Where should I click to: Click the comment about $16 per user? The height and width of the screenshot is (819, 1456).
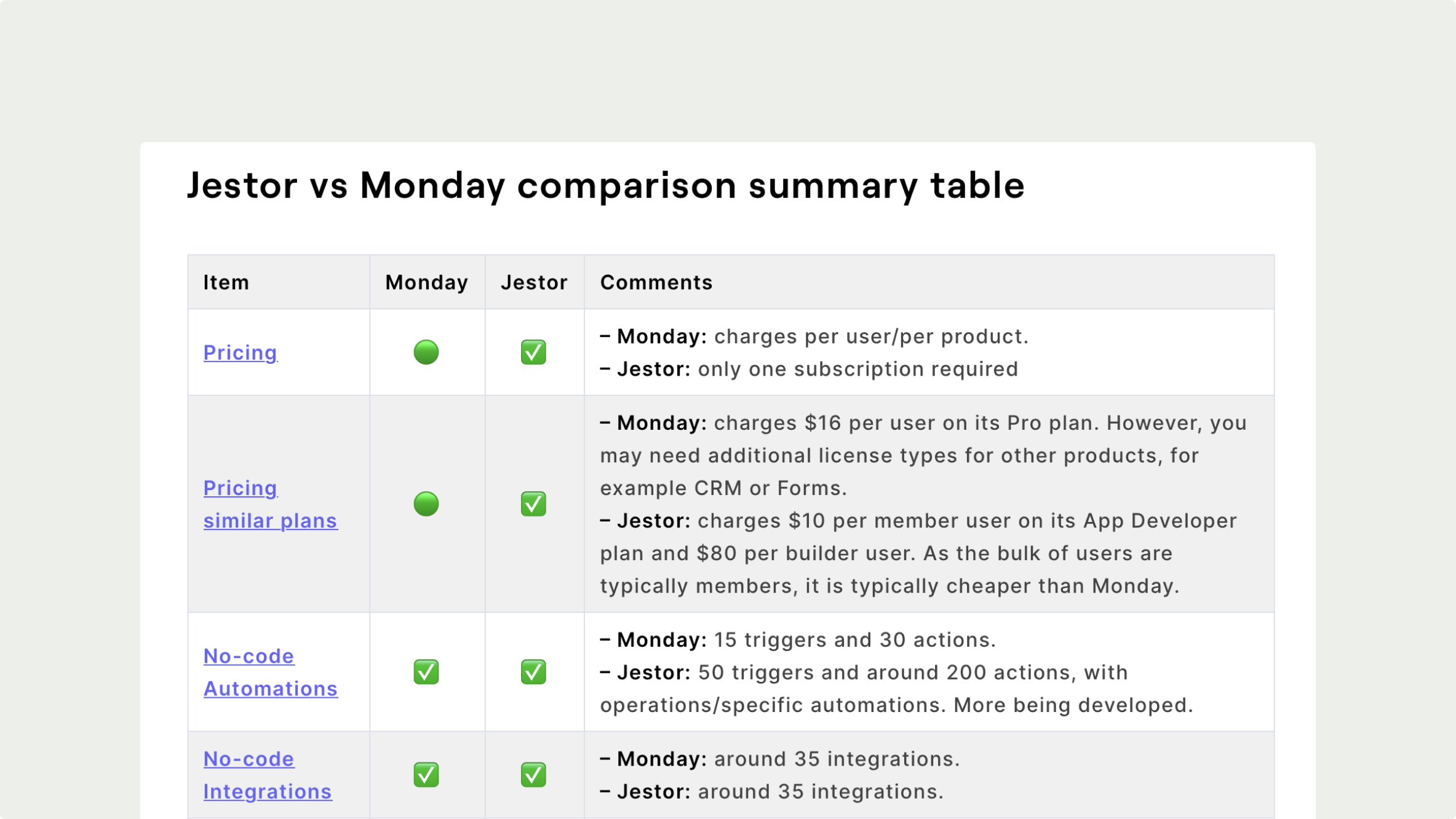pos(923,456)
